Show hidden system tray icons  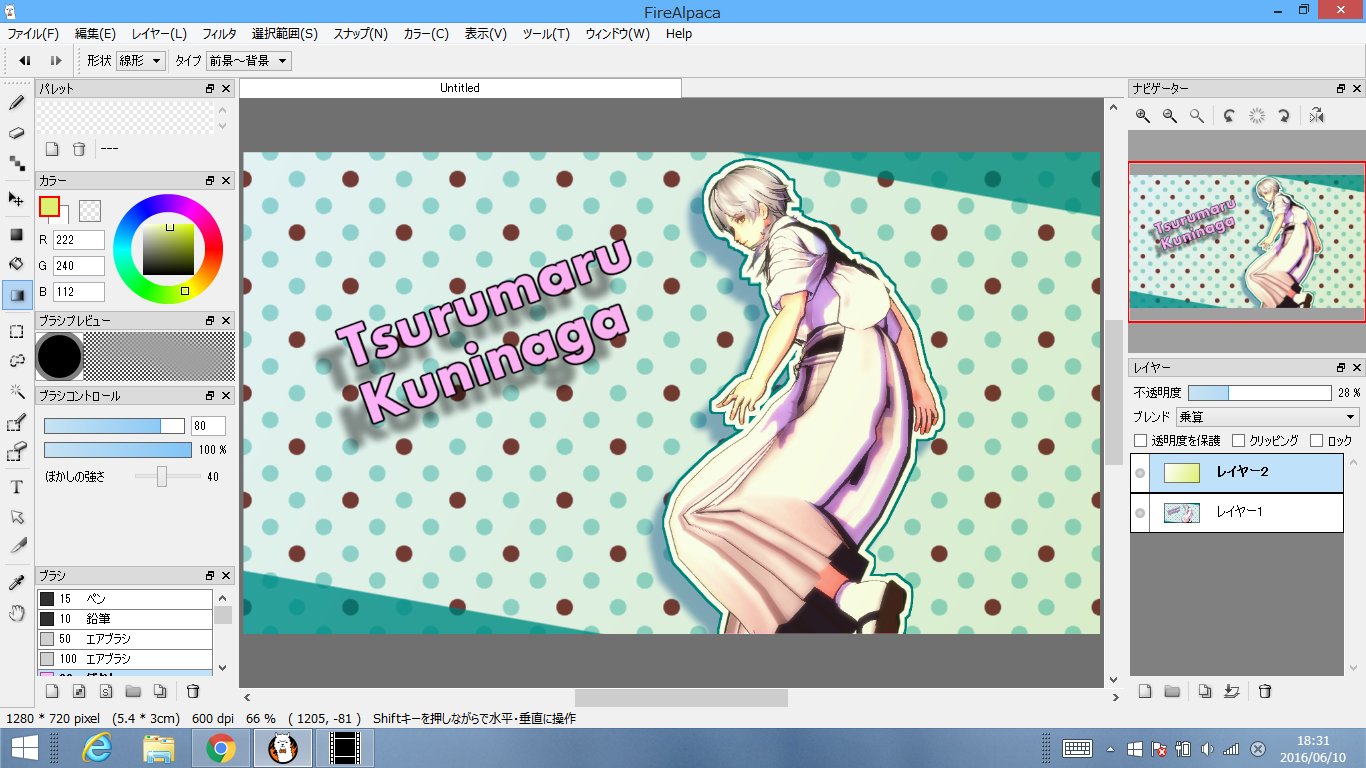click(1110, 749)
